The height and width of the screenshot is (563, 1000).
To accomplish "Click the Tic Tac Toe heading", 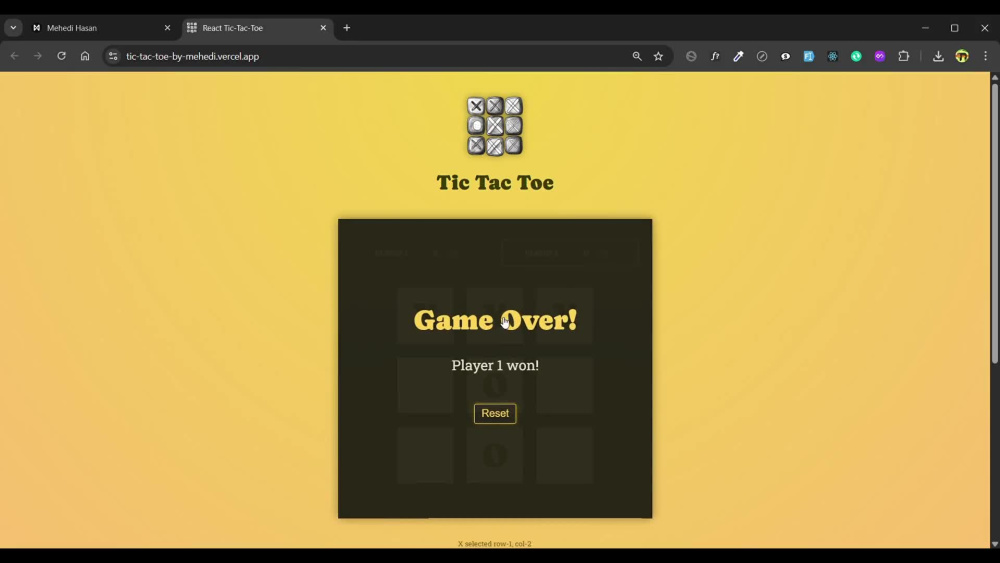I will [x=495, y=182].
